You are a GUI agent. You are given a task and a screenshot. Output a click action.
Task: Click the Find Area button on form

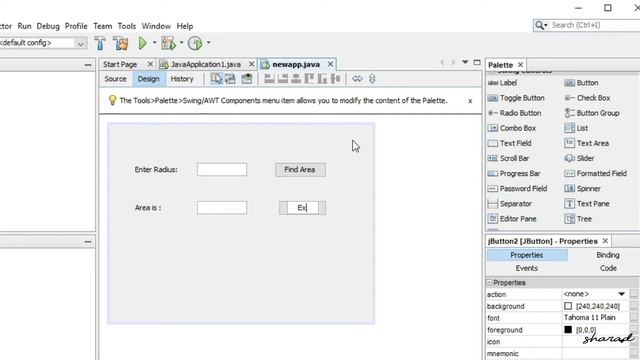(x=300, y=170)
